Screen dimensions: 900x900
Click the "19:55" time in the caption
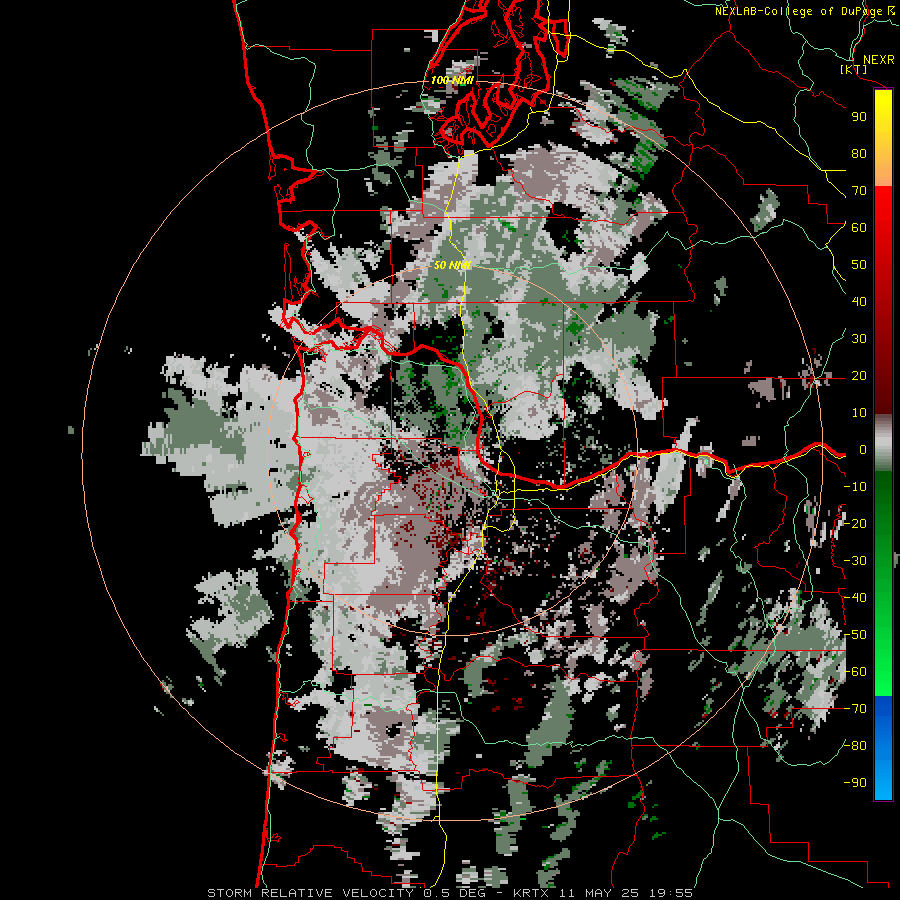(670, 893)
